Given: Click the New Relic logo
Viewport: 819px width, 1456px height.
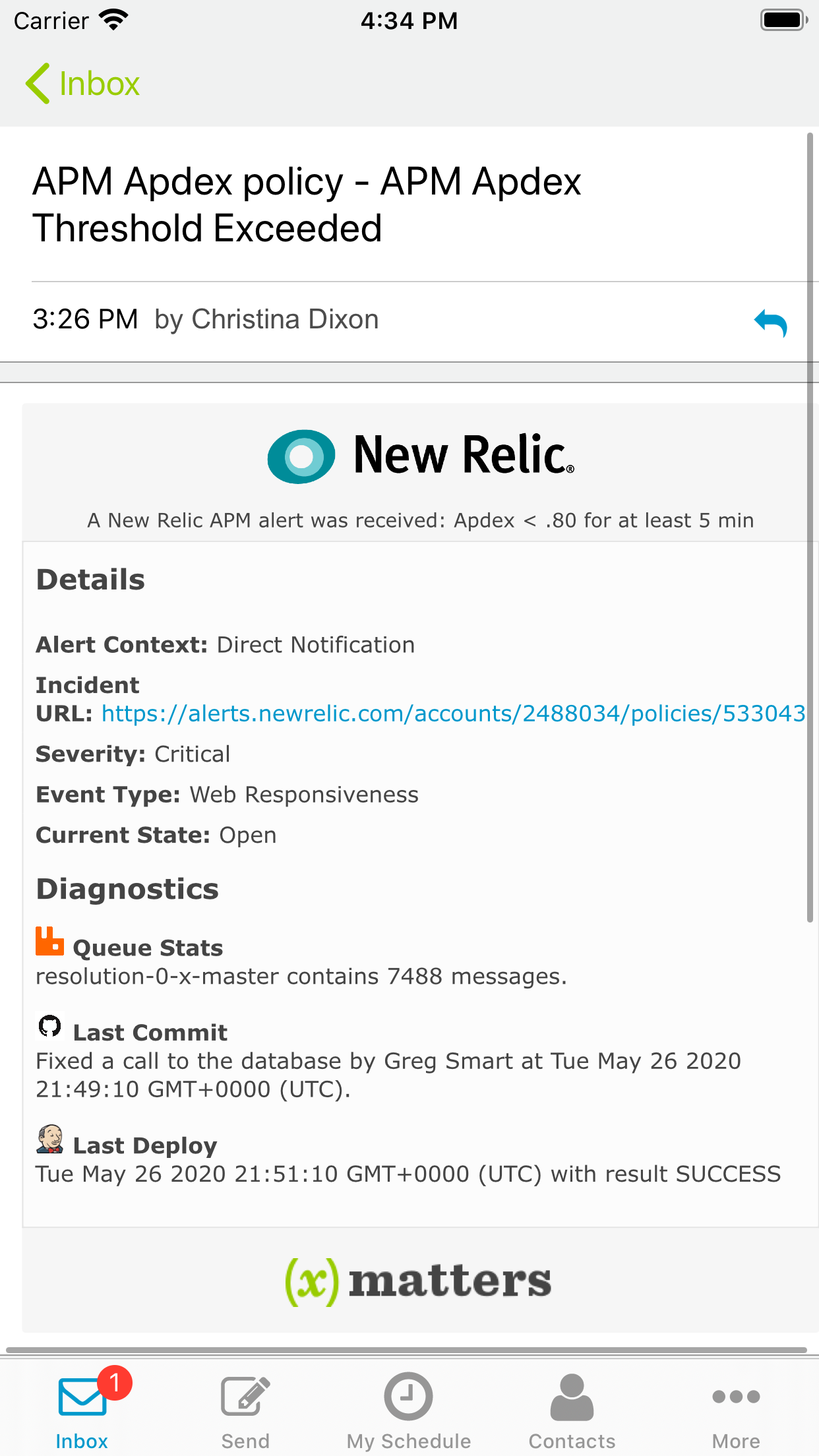Looking at the screenshot, I should [x=420, y=456].
